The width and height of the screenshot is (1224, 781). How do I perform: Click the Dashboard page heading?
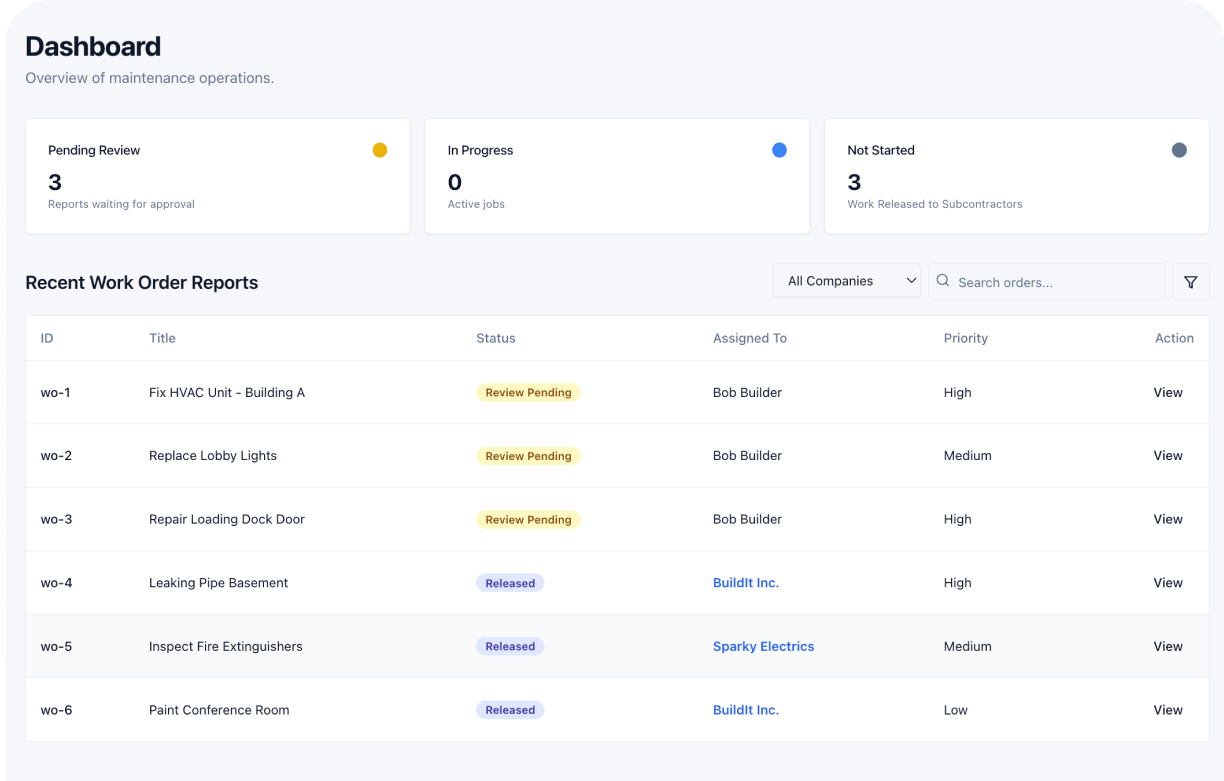[93, 46]
